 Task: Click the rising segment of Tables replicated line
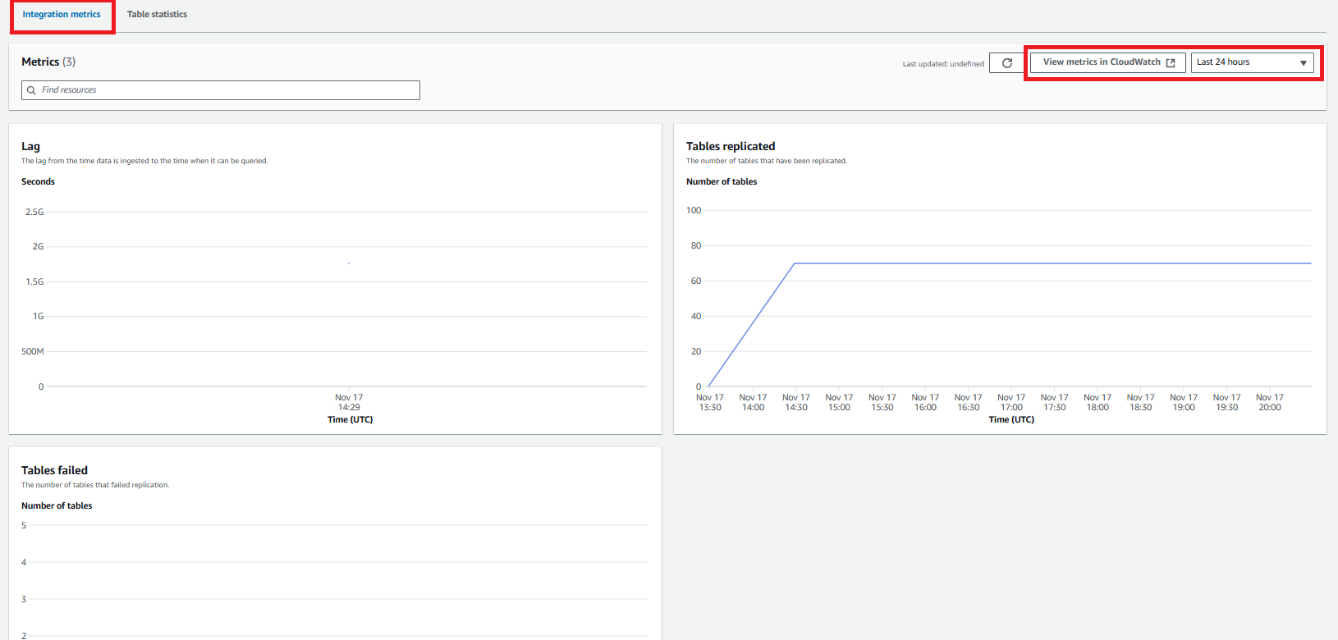coord(751,325)
